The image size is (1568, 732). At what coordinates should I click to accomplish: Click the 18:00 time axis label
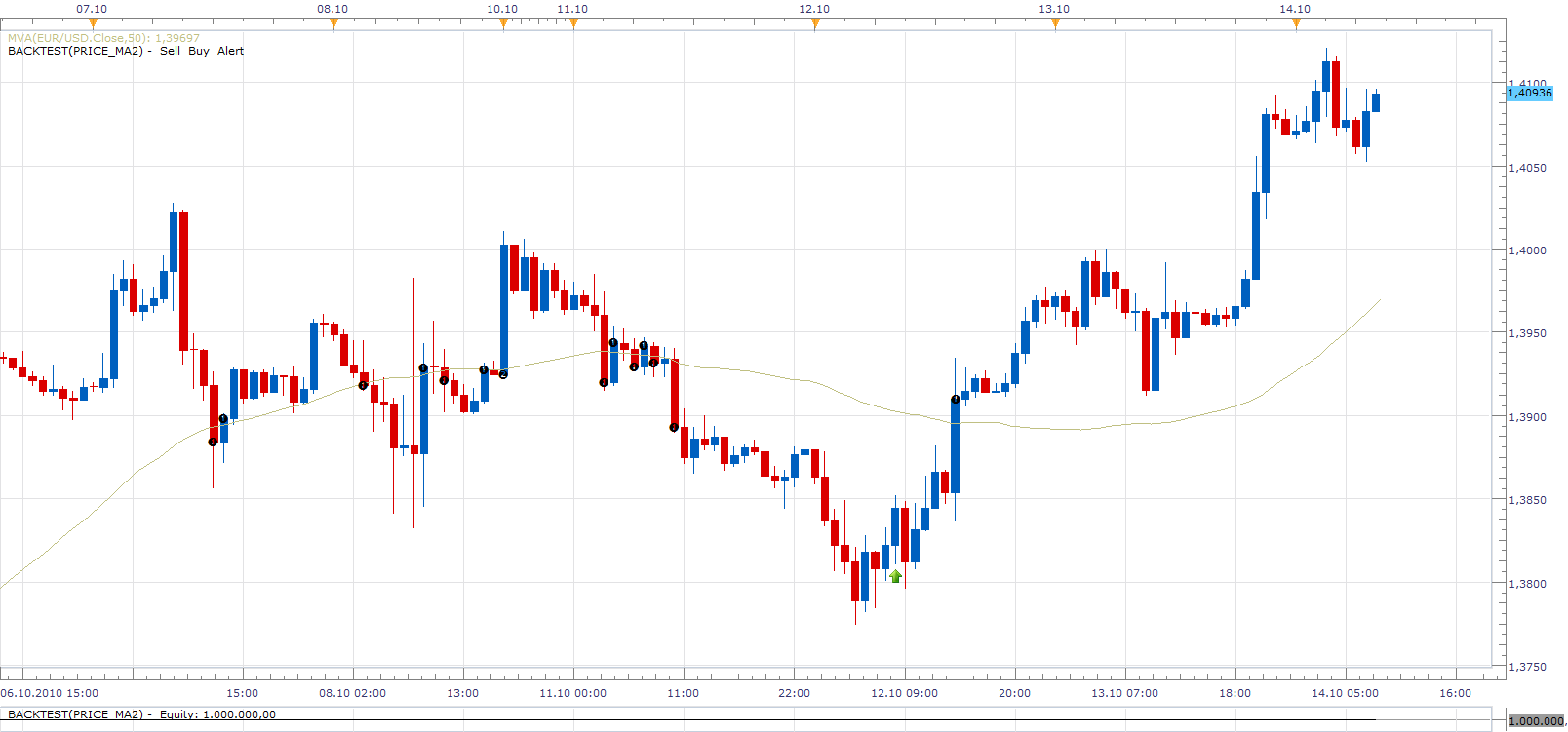(1235, 693)
